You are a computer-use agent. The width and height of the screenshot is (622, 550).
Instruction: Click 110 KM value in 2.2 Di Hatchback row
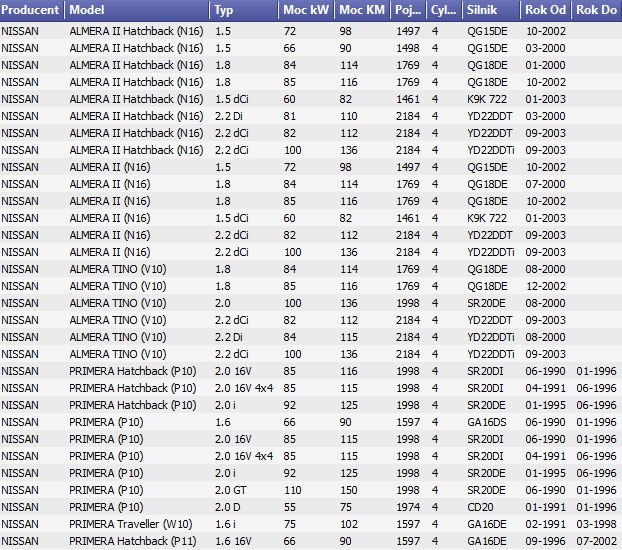tap(349, 116)
